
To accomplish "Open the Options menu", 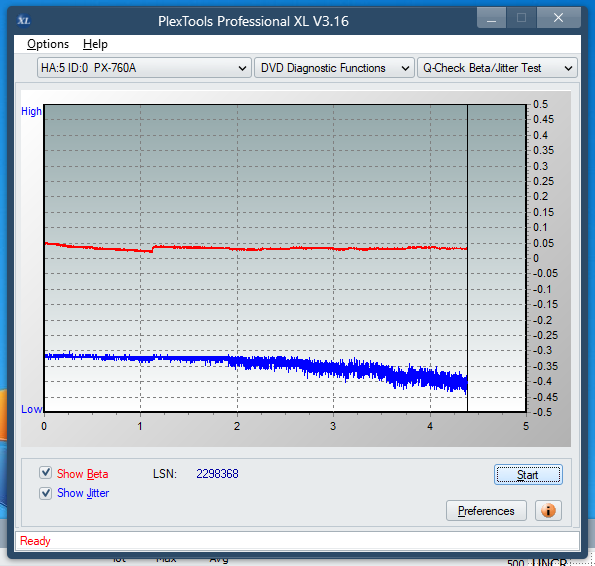I will [48, 44].
